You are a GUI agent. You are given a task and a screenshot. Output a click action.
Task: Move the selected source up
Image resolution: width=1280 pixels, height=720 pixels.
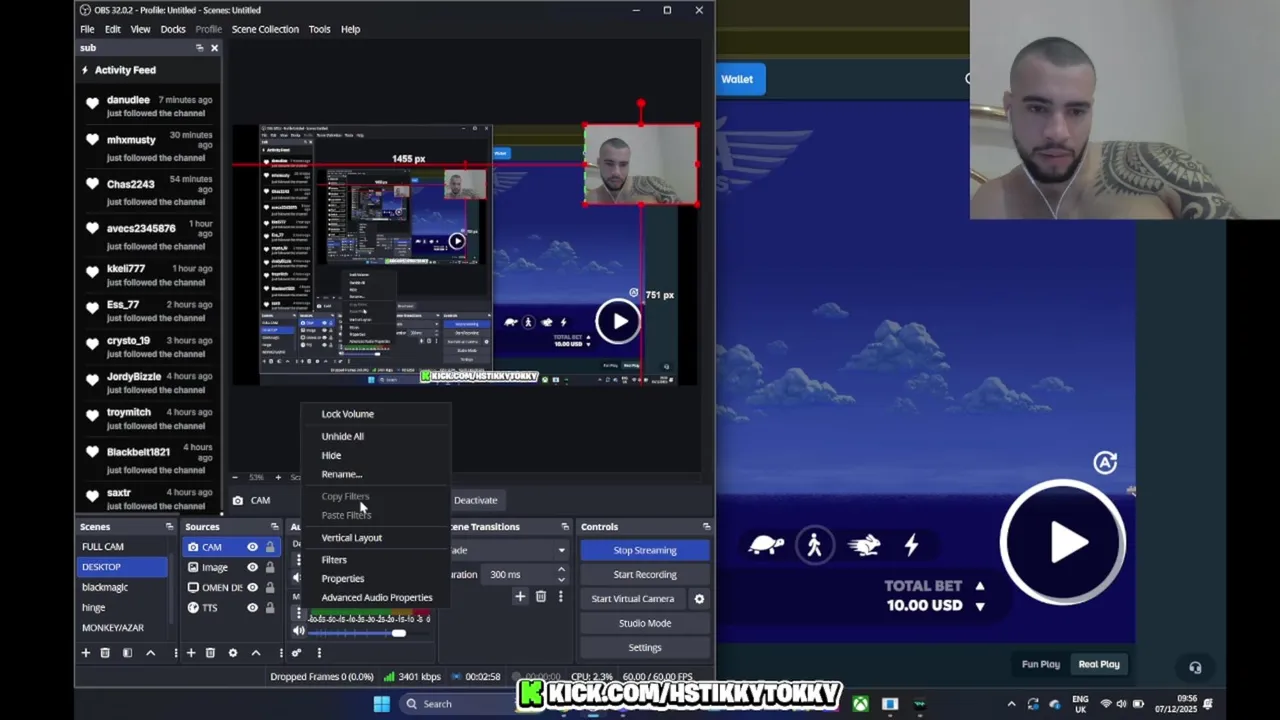(256, 653)
